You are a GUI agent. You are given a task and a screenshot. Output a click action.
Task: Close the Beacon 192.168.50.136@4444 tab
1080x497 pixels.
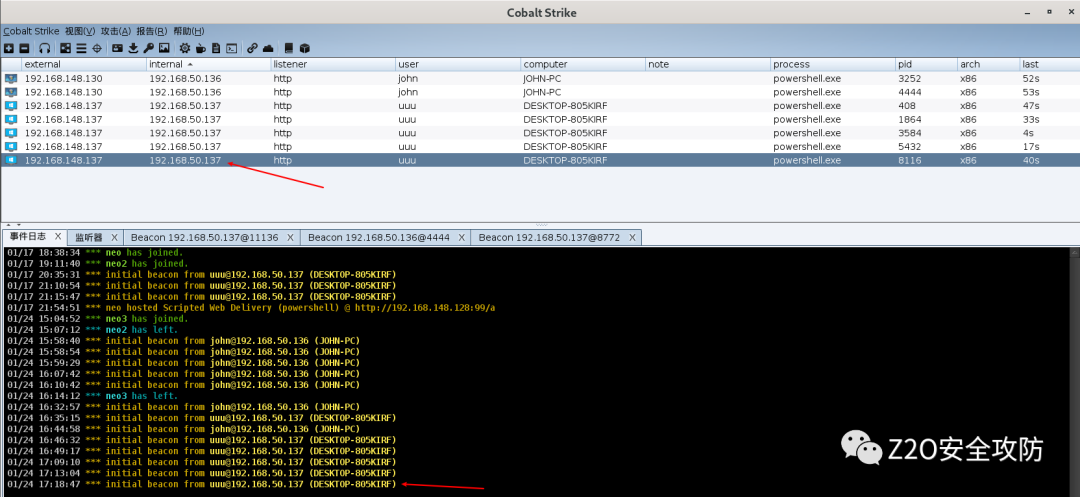461,237
